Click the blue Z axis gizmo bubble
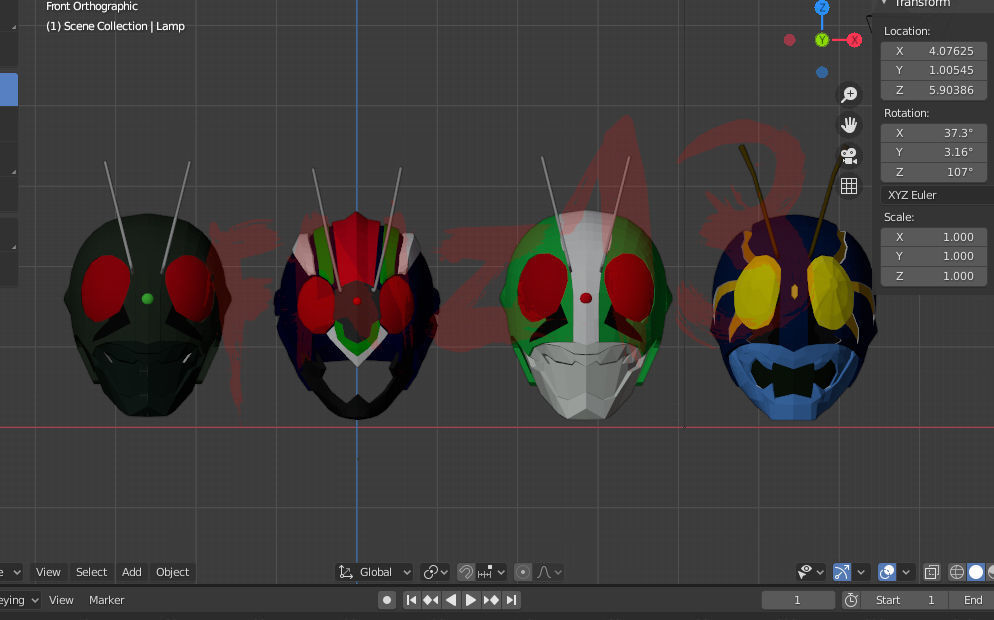Image resolution: width=994 pixels, height=620 pixels. pyautogui.click(x=822, y=8)
